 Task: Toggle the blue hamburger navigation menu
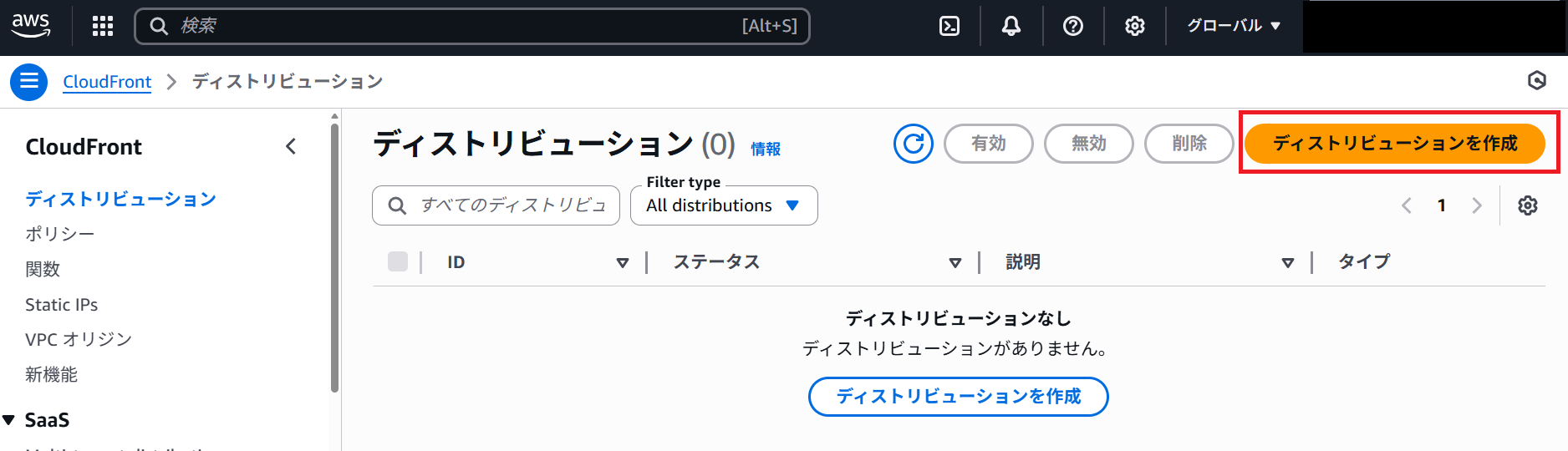[28, 82]
